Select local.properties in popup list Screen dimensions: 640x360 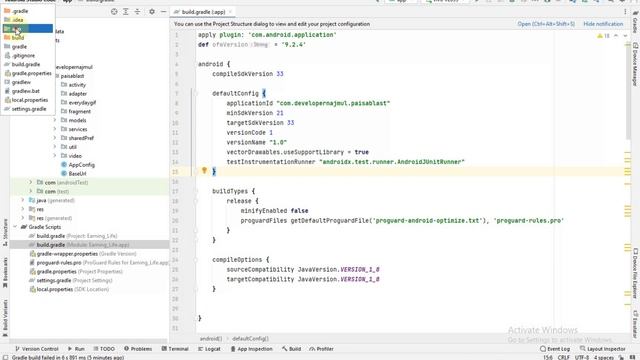pos(28,100)
